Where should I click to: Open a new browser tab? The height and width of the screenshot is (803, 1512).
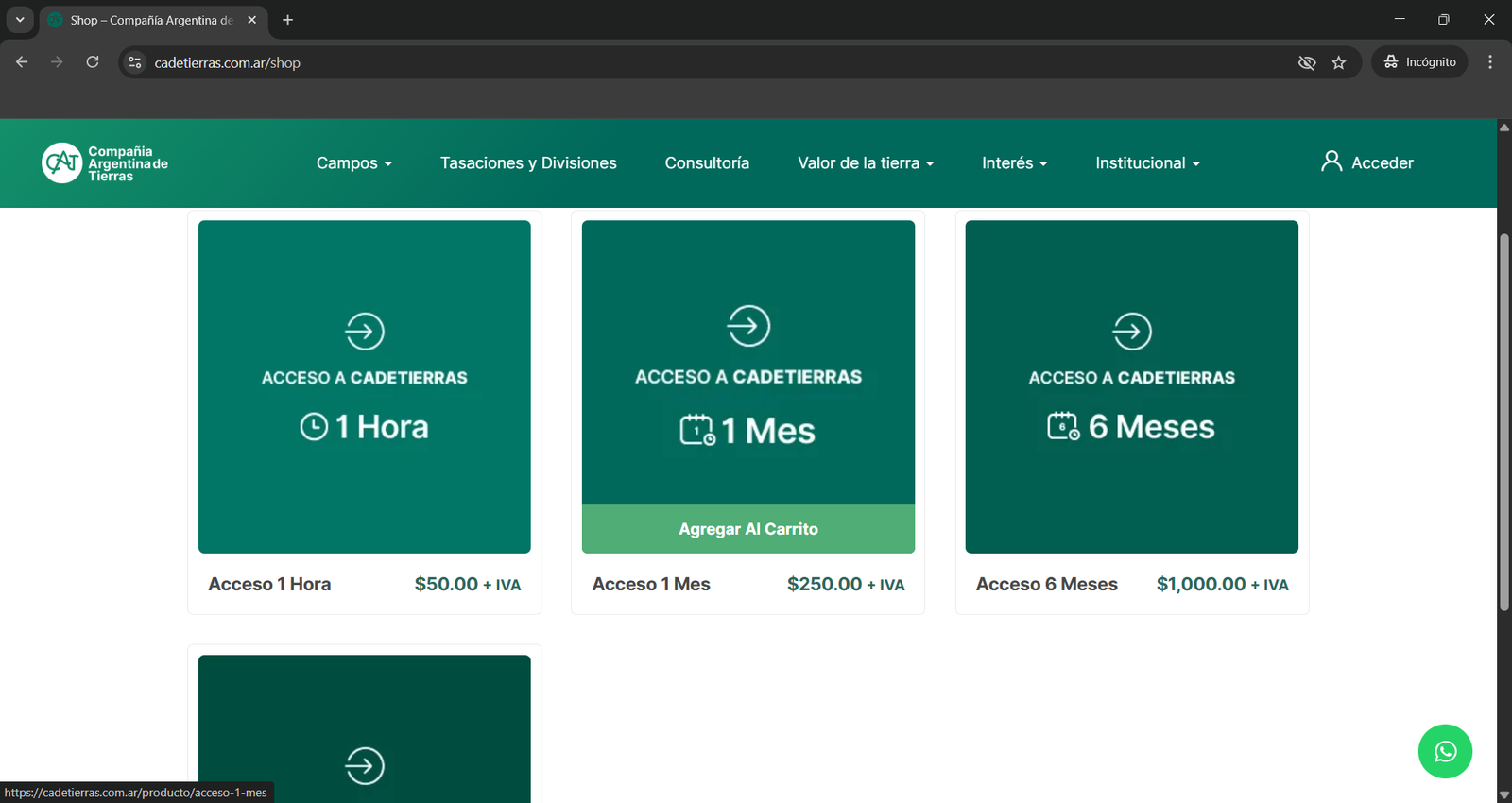(x=287, y=20)
